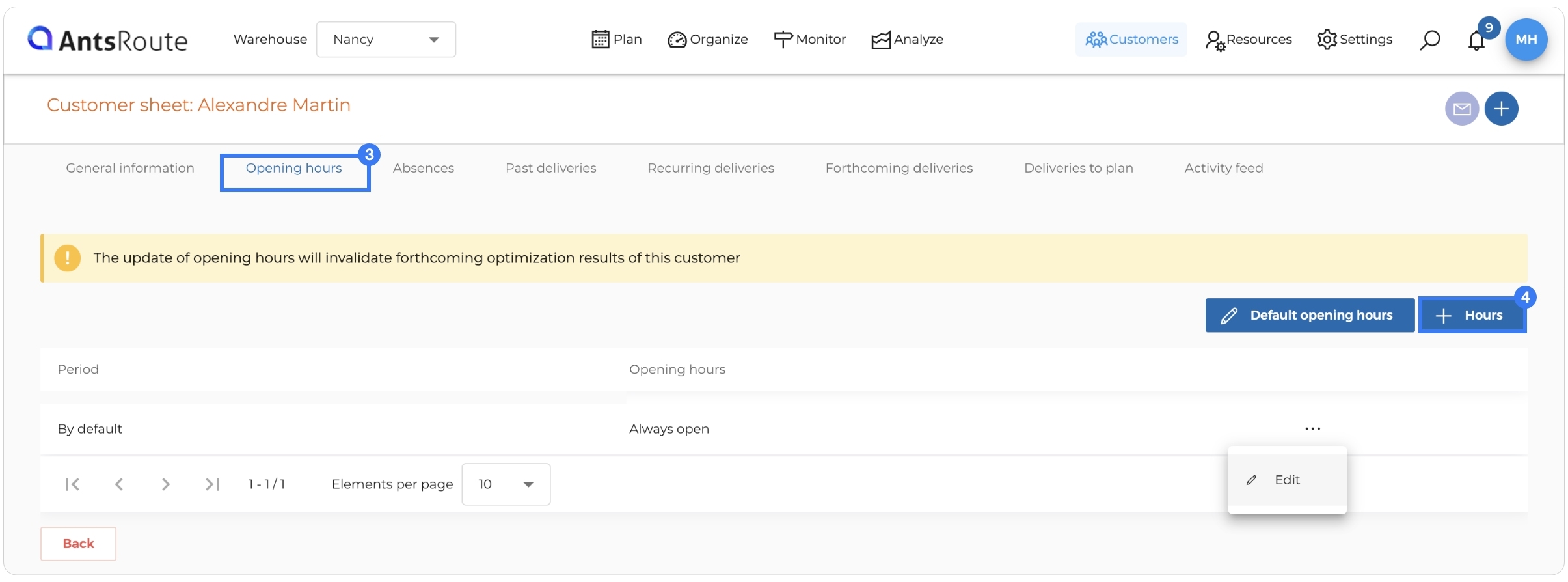Switch to Deliveries to plan tab
The image size is (1568, 582).
1079,168
